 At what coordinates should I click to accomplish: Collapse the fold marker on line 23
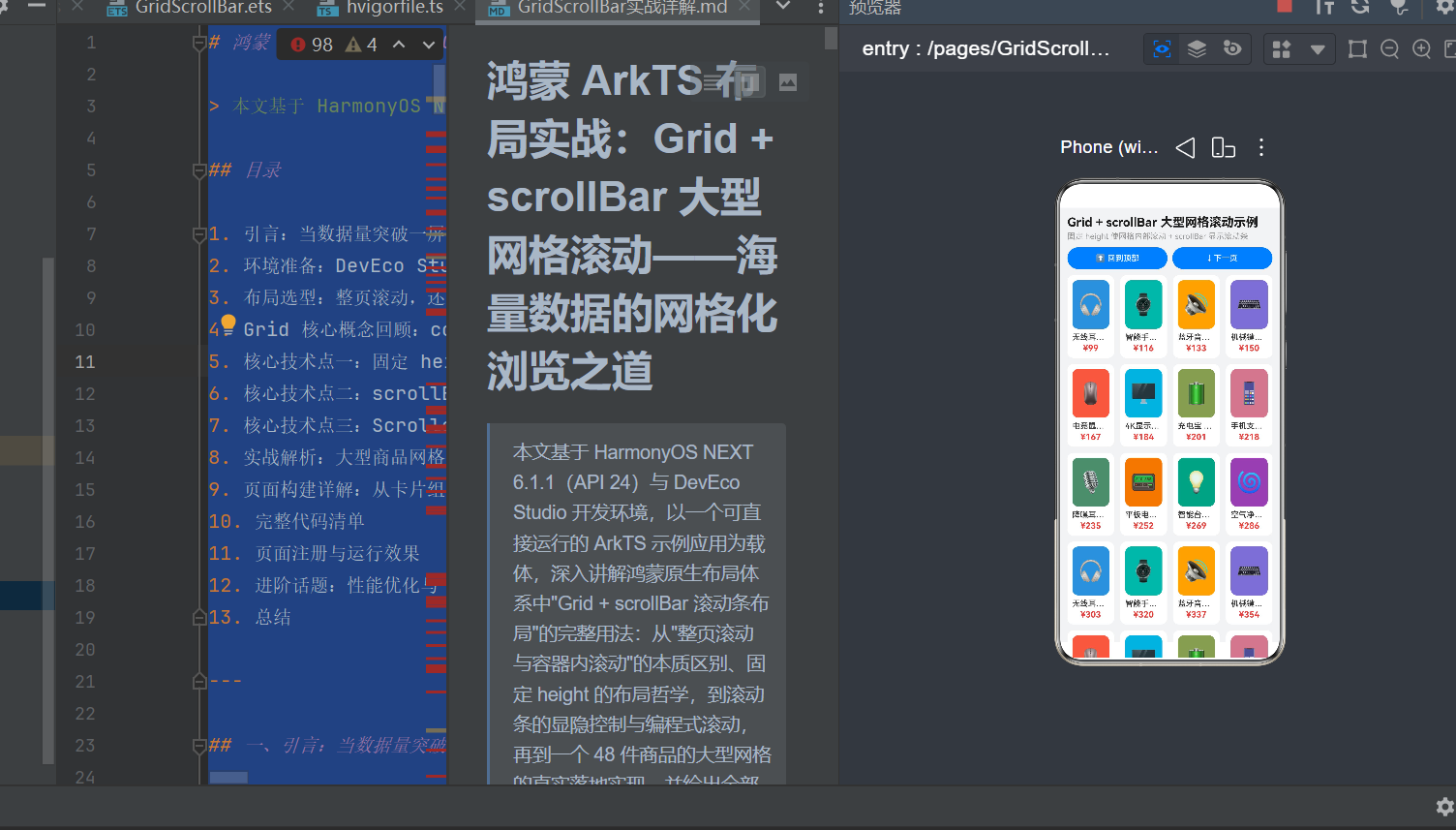coord(198,745)
